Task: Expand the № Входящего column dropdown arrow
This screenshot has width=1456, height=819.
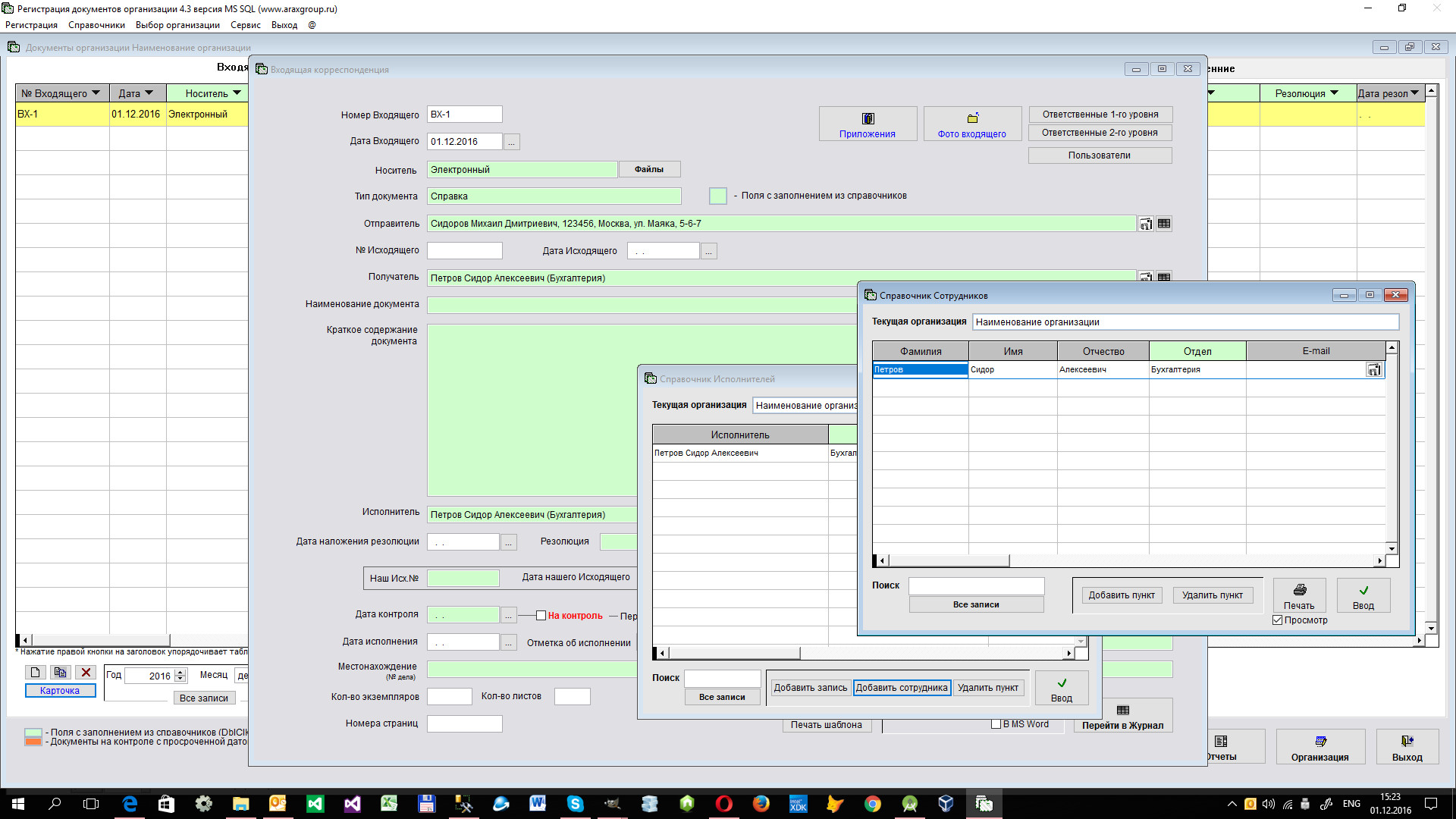Action: point(96,93)
